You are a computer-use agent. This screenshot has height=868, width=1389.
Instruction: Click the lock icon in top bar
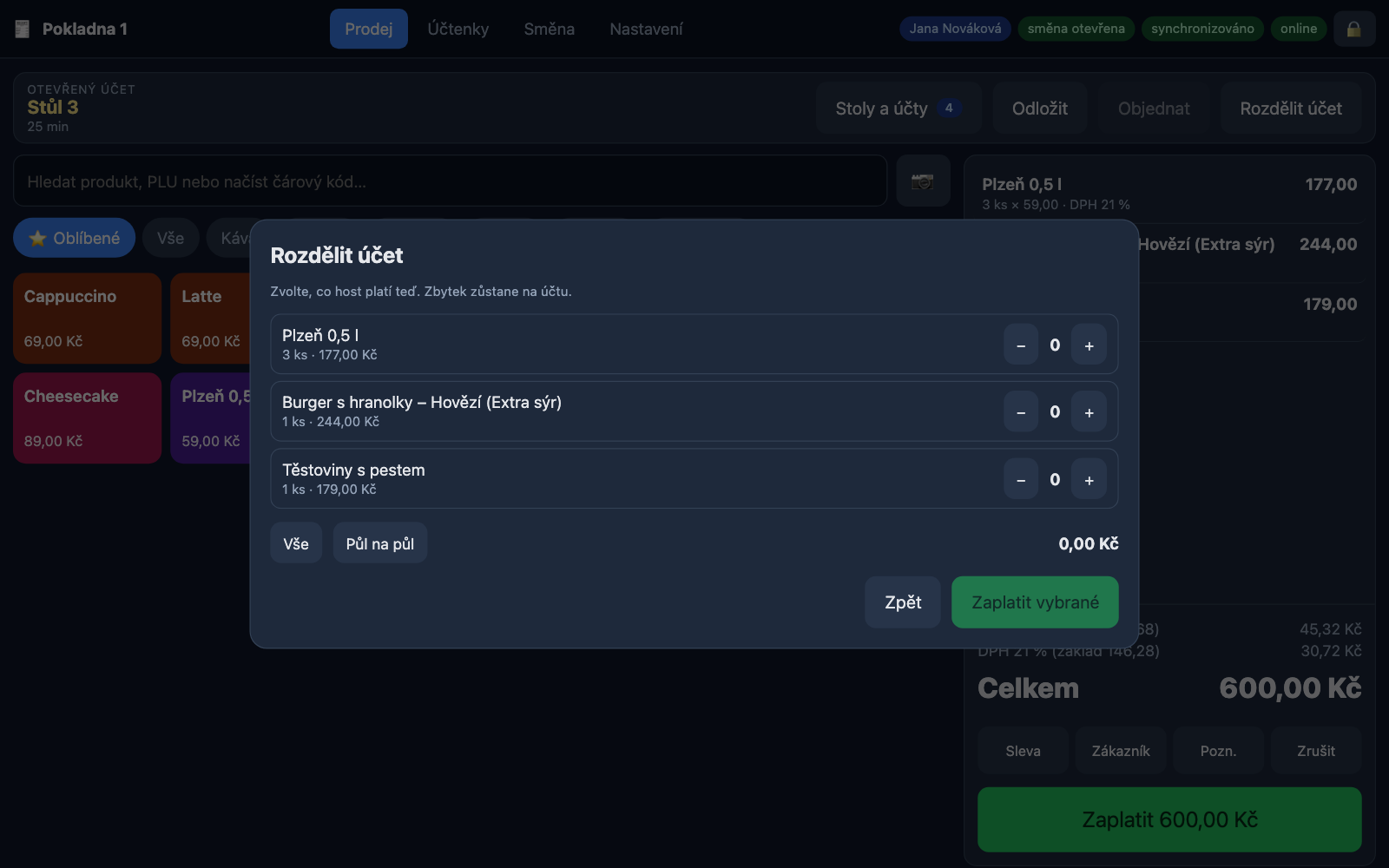[1353, 29]
